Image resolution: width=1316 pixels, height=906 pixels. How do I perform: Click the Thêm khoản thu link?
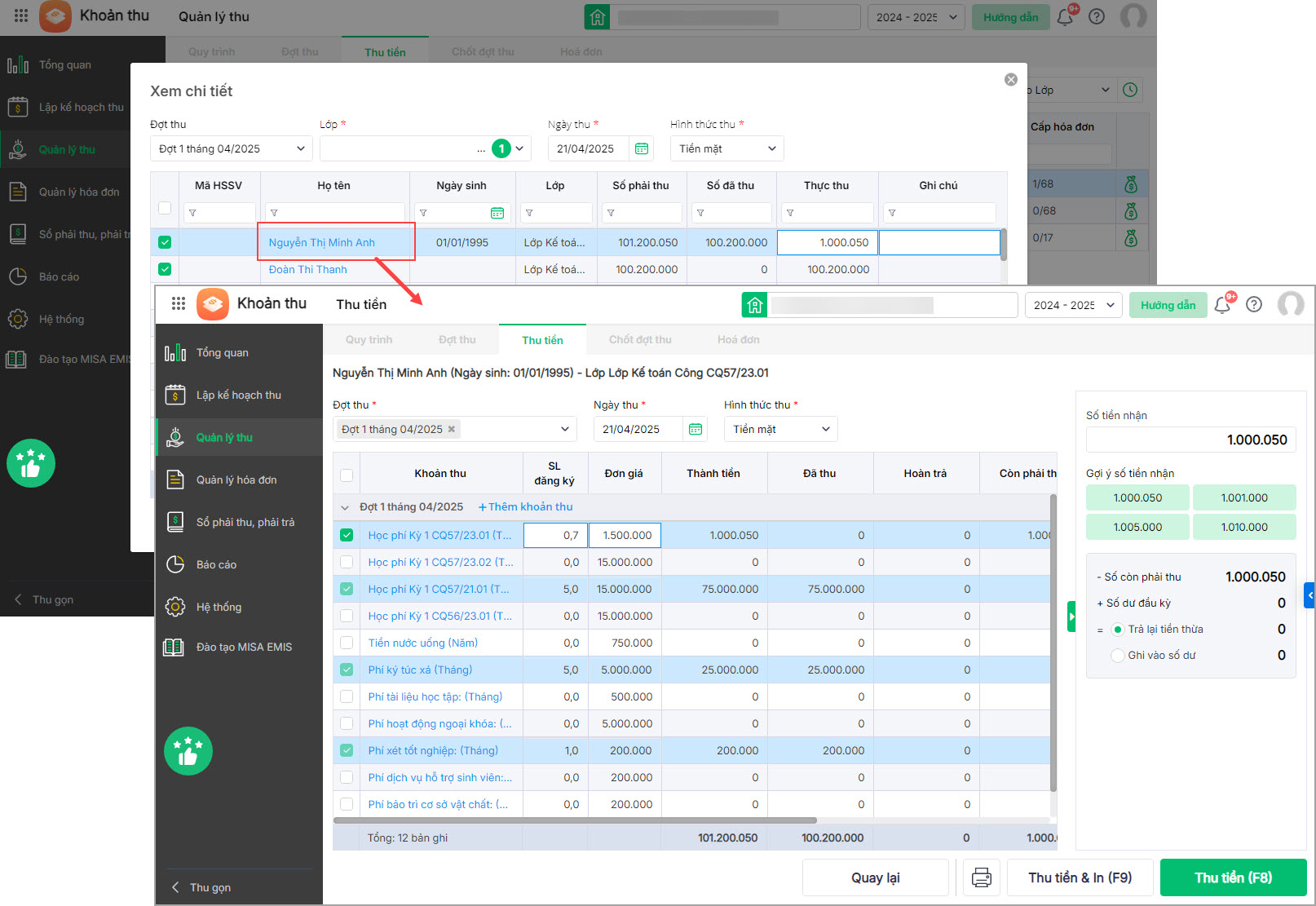(526, 507)
